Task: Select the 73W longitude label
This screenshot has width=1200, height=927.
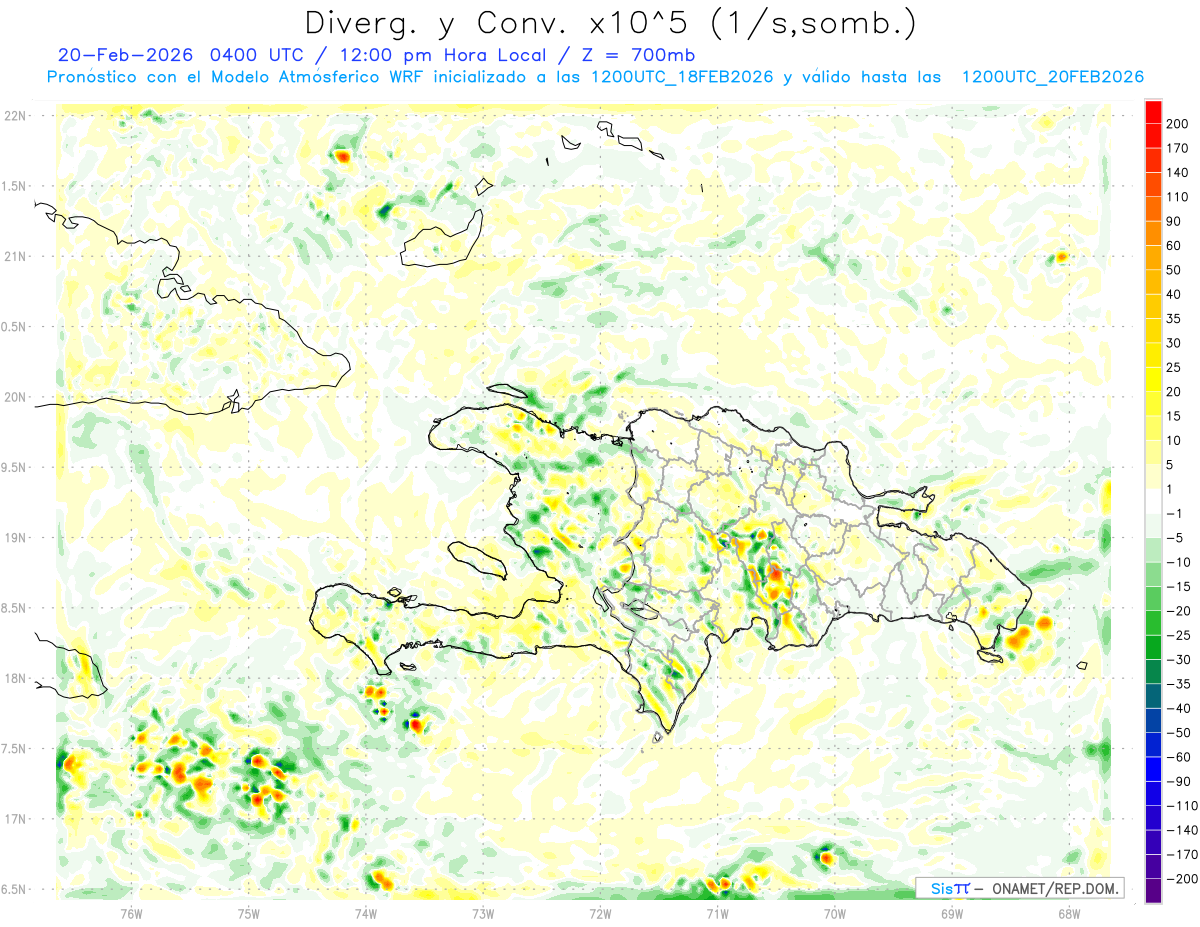Action: (x=483, y=913)
